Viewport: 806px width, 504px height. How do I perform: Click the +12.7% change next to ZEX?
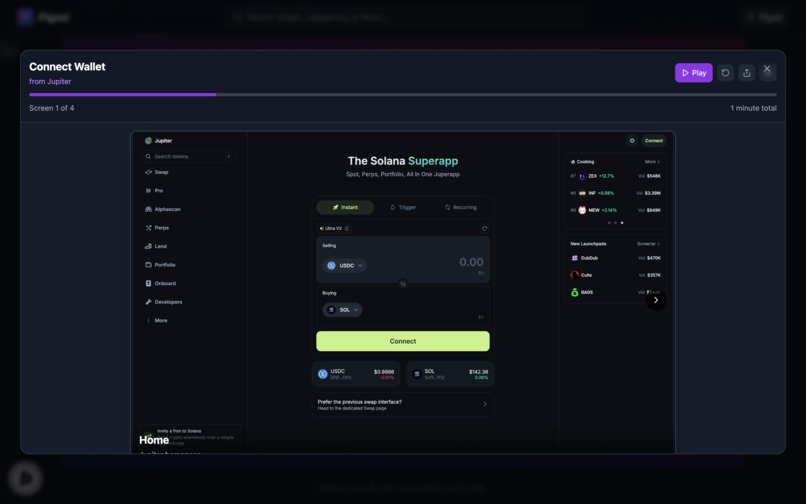point(607,176)
